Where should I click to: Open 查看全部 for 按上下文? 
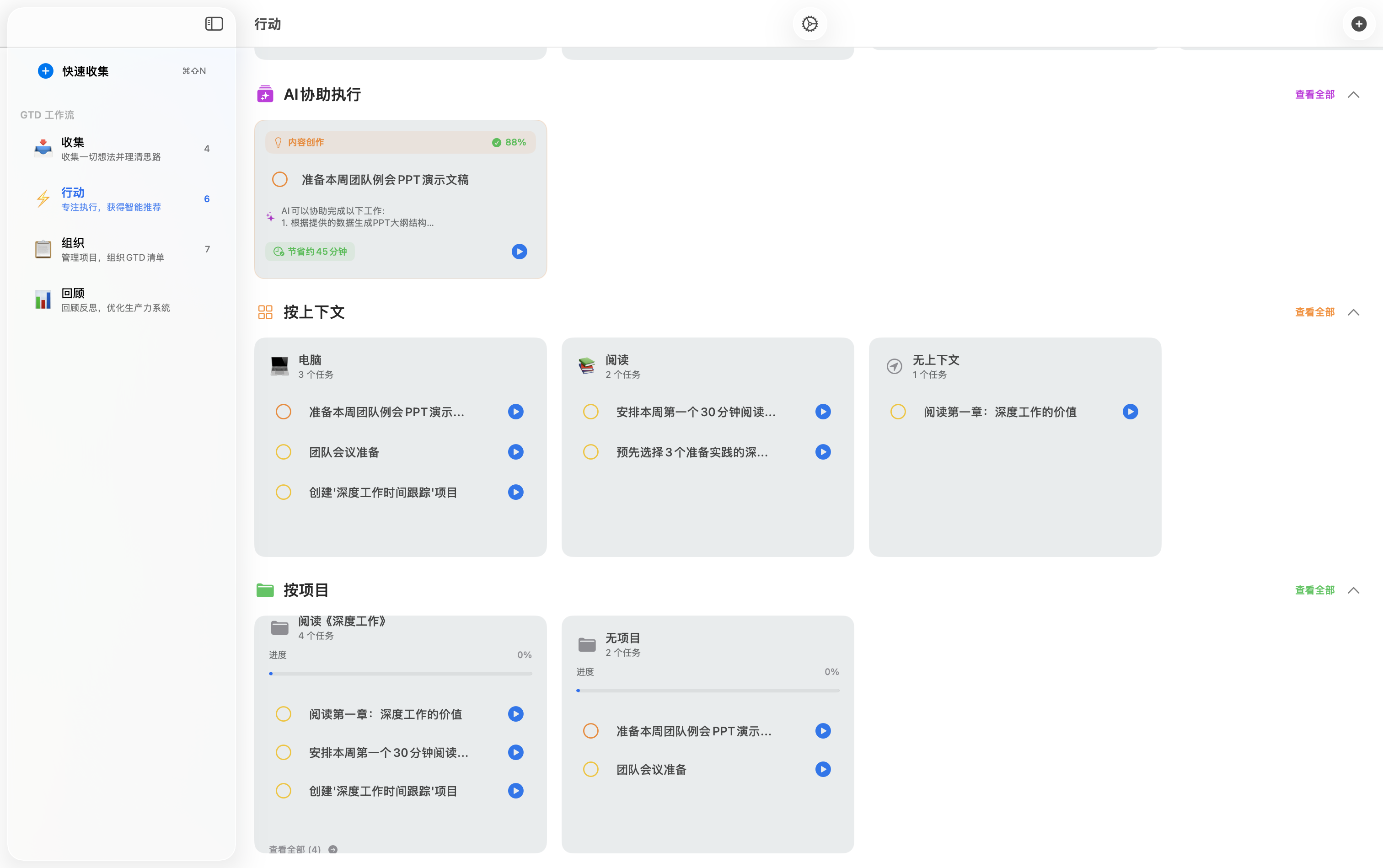1314,312
